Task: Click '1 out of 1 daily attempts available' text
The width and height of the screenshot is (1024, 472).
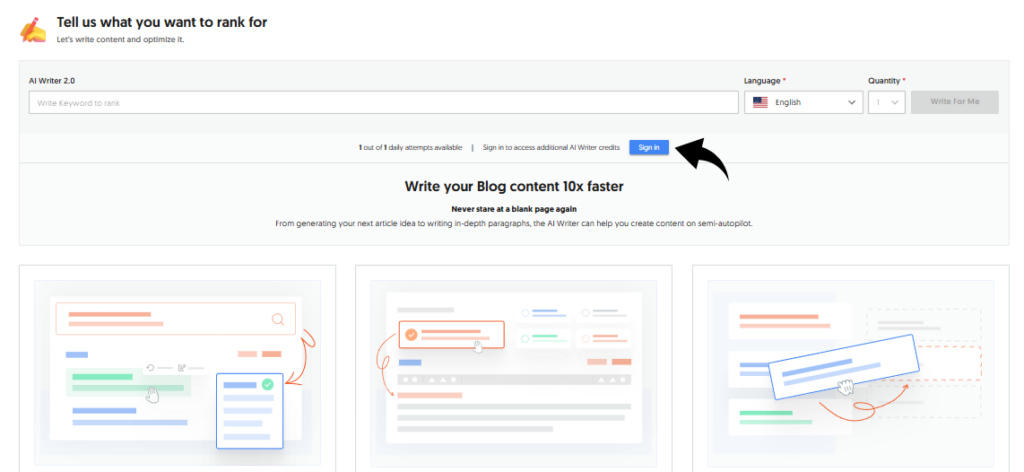Action: click(410, 148)
